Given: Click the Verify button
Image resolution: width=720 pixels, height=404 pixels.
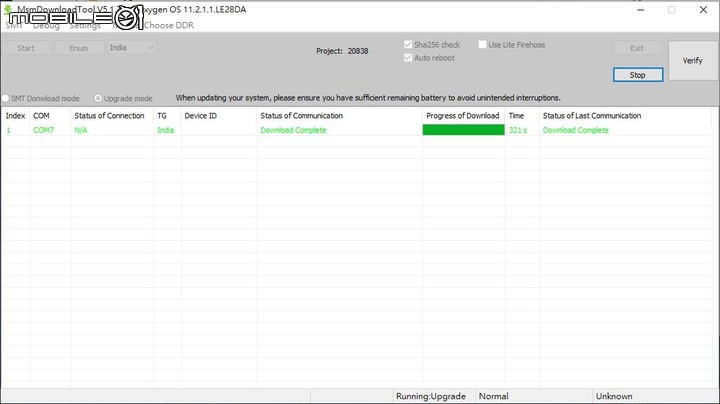Looking at the screenshot, I should [x=692, y=61].
